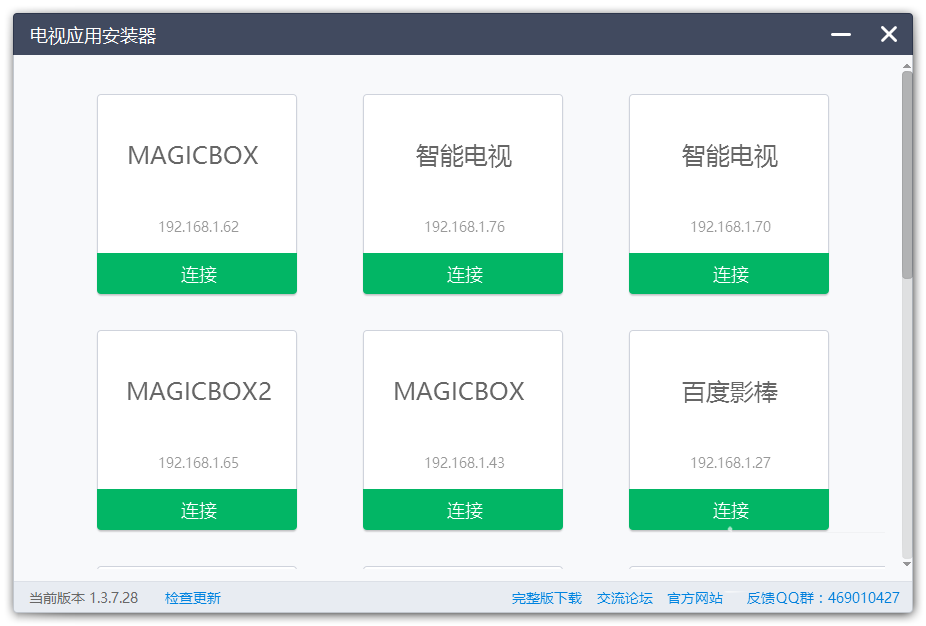Click the IP address 192.168.1.76
The image size is (926, 626).
click(x=464, y=227)
